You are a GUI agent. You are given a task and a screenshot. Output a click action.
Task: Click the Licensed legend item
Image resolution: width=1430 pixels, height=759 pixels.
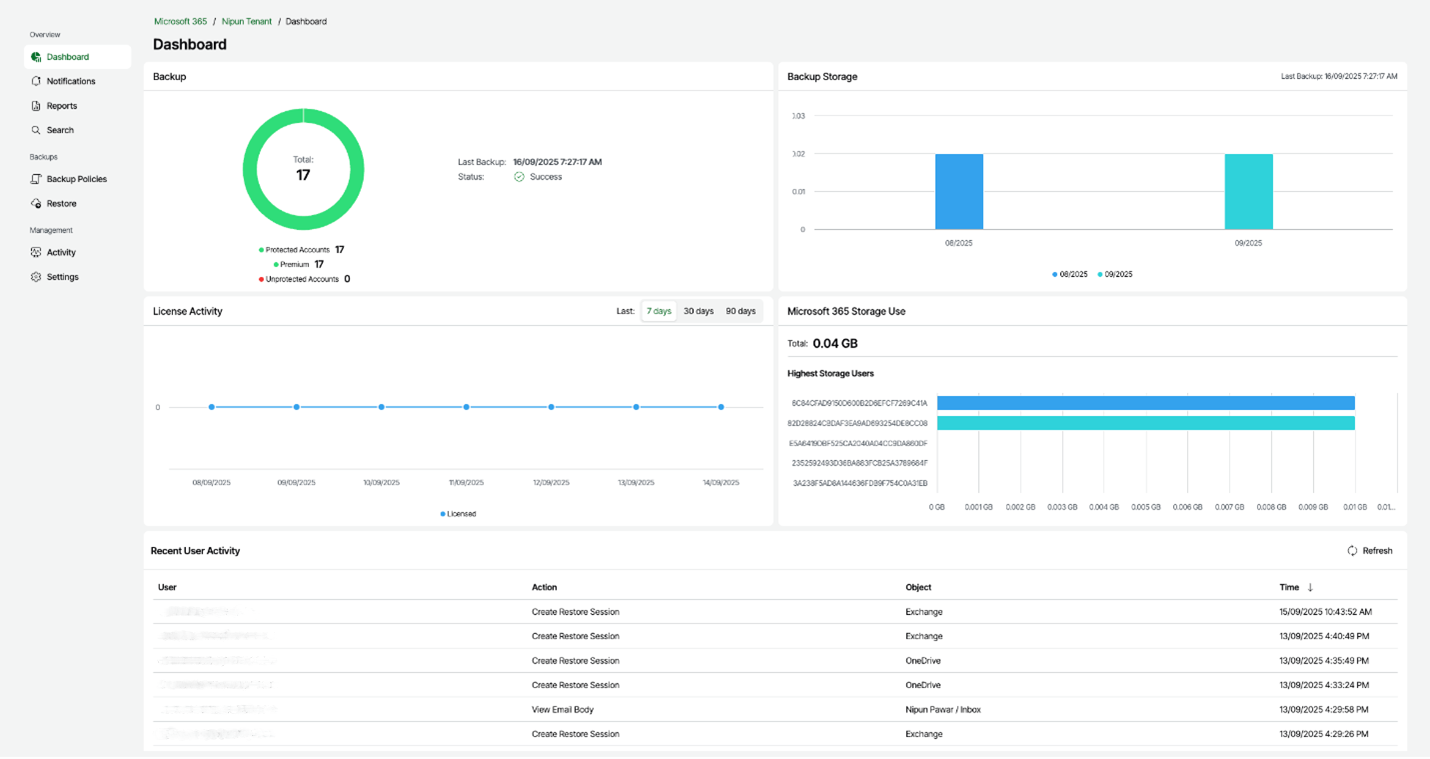459,514
